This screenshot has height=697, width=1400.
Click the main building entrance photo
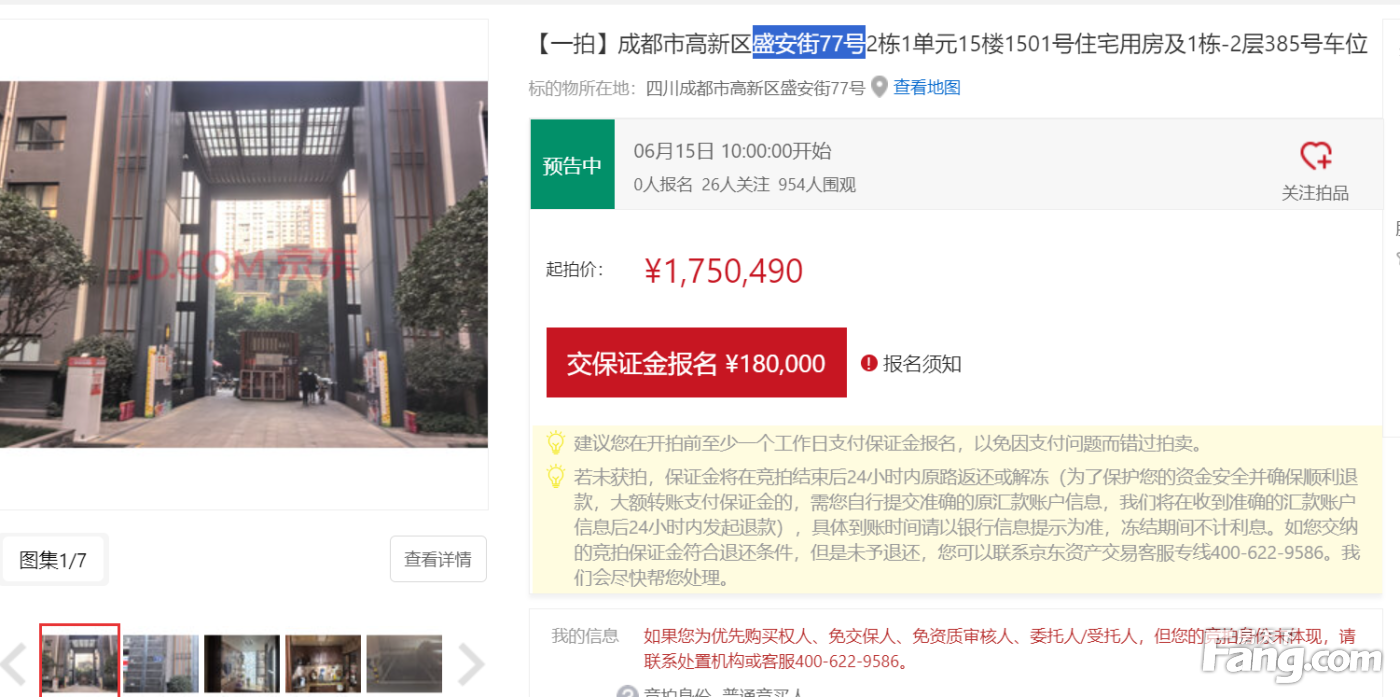(244, 264)
